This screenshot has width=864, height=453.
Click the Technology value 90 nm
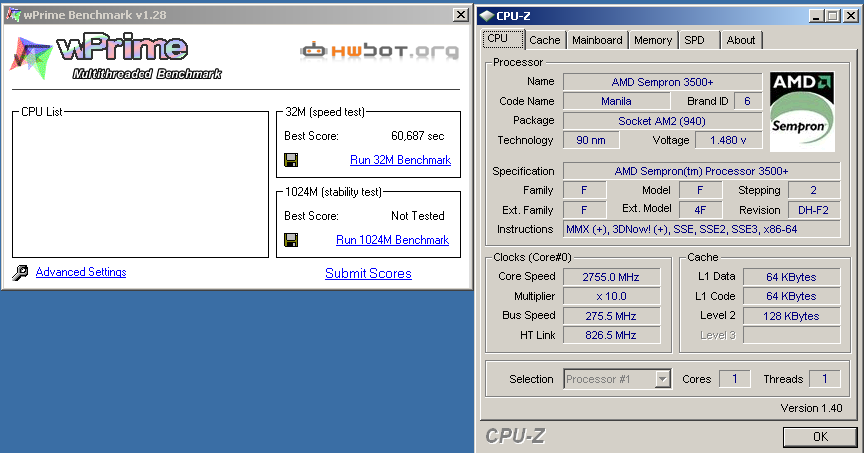pos(591,141)
